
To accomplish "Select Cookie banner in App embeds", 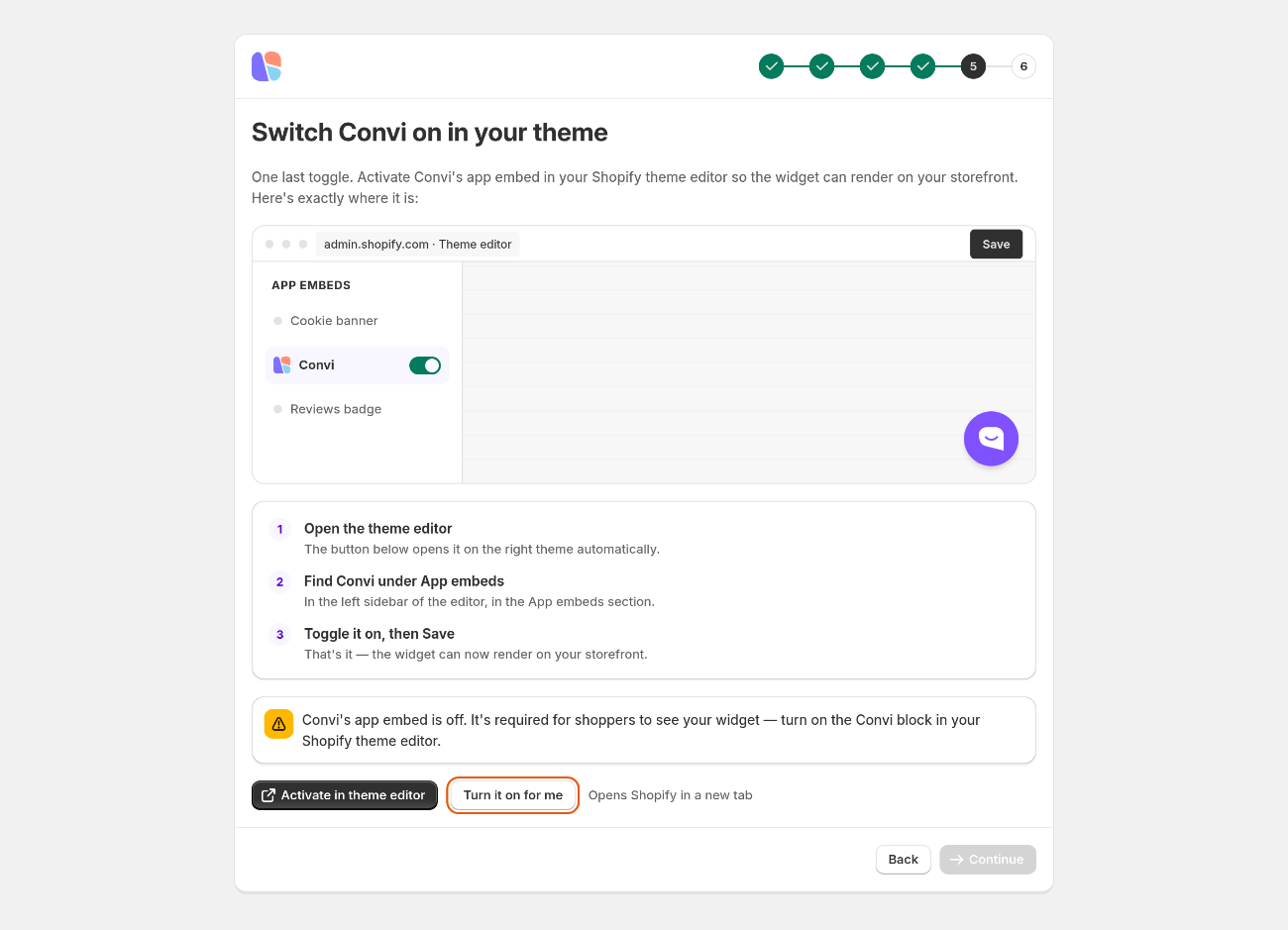I will (334, 321).
